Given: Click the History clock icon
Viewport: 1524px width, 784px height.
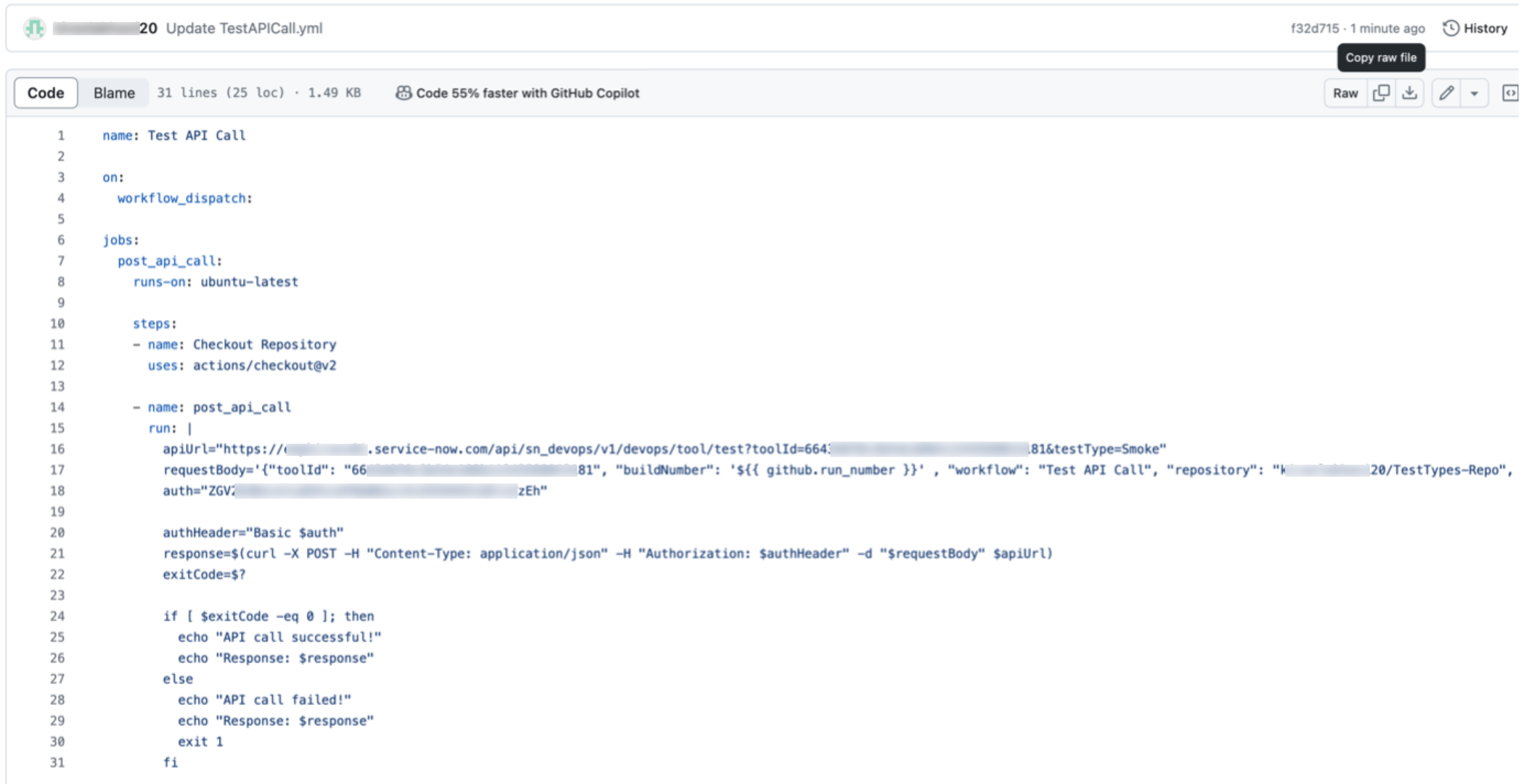Looking at the screenshot, I should [1451, 28].
